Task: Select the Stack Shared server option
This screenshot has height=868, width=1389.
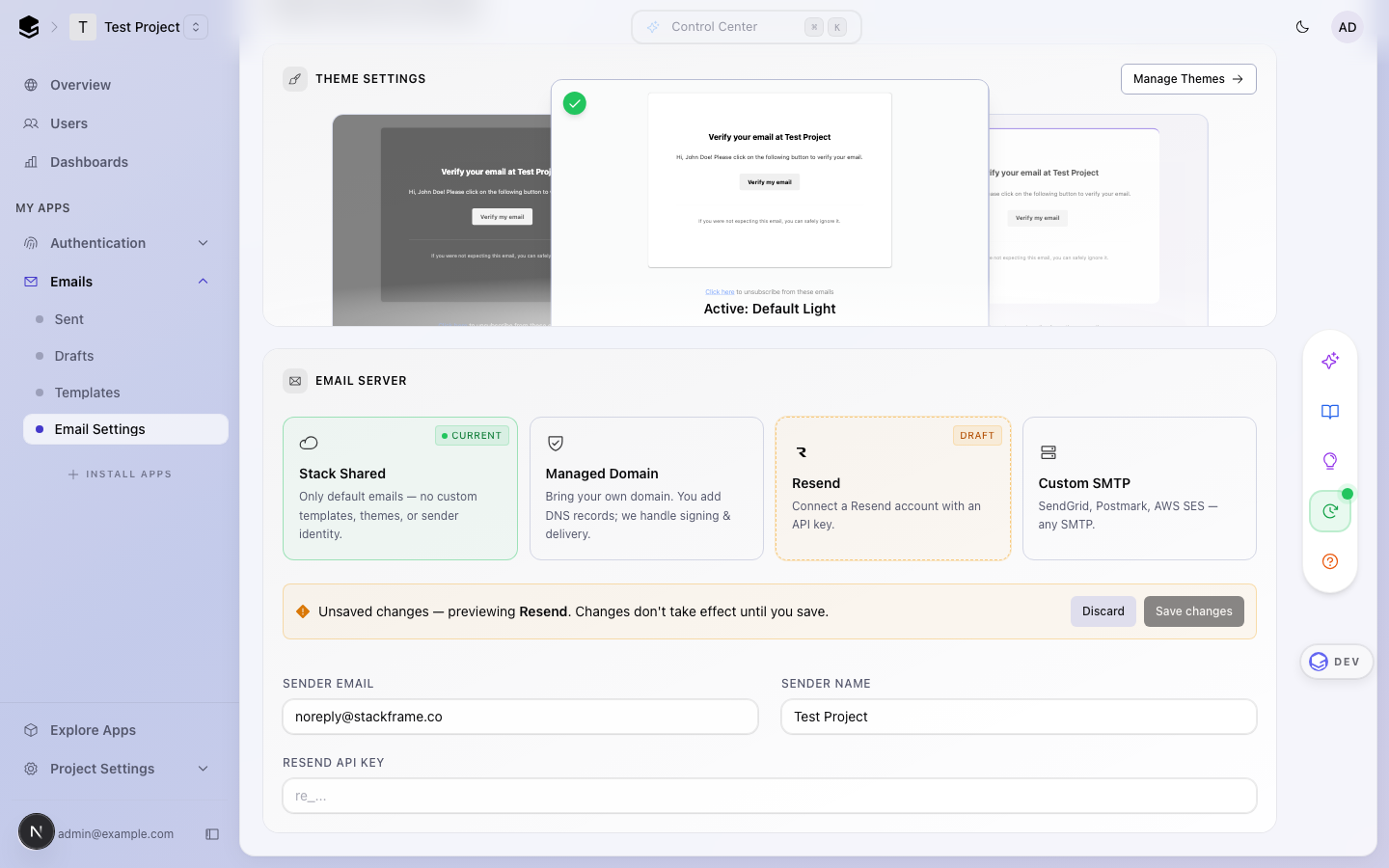Action: (400, 488)
